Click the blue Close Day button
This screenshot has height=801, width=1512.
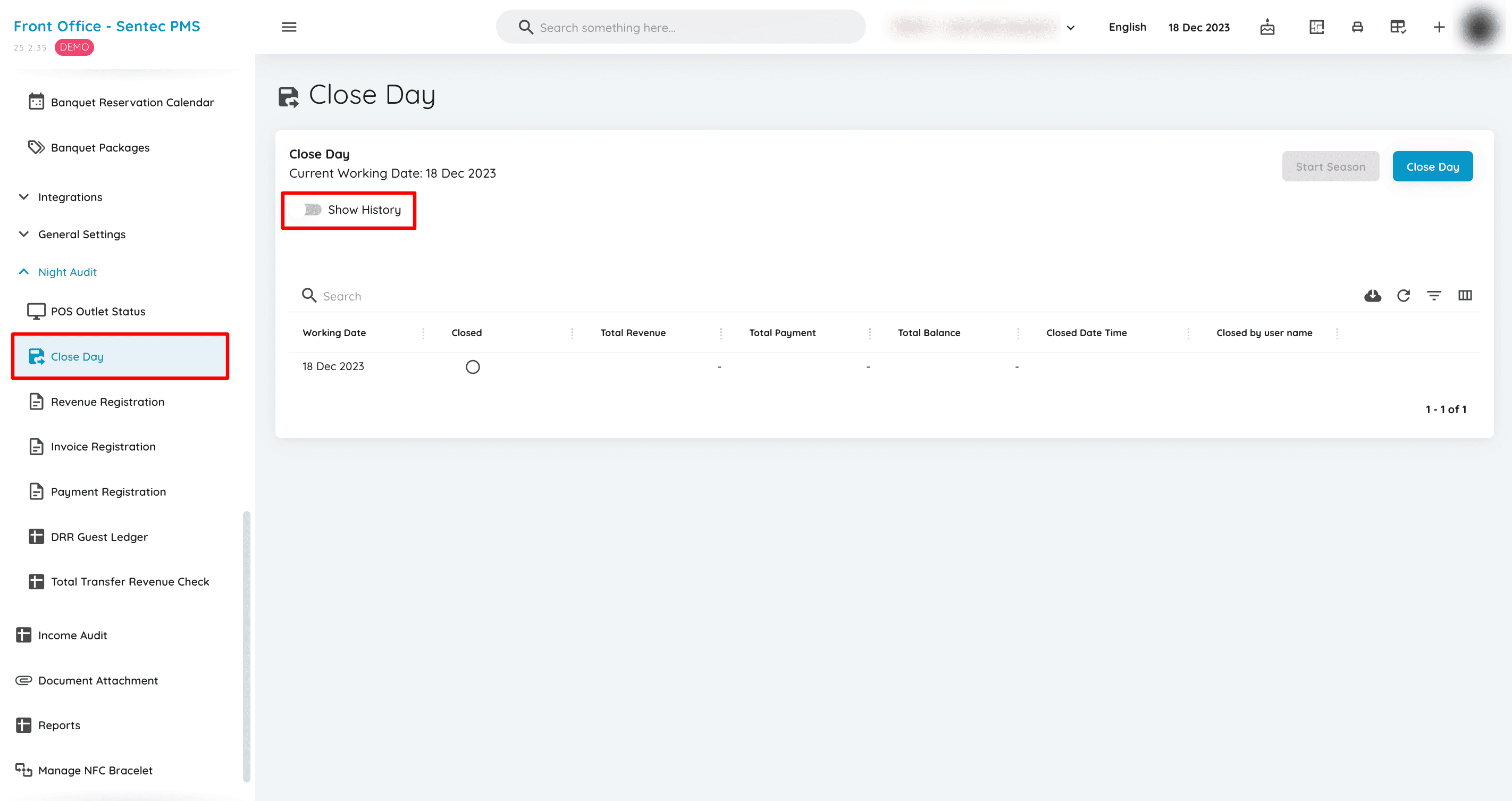click(1432, 167)
